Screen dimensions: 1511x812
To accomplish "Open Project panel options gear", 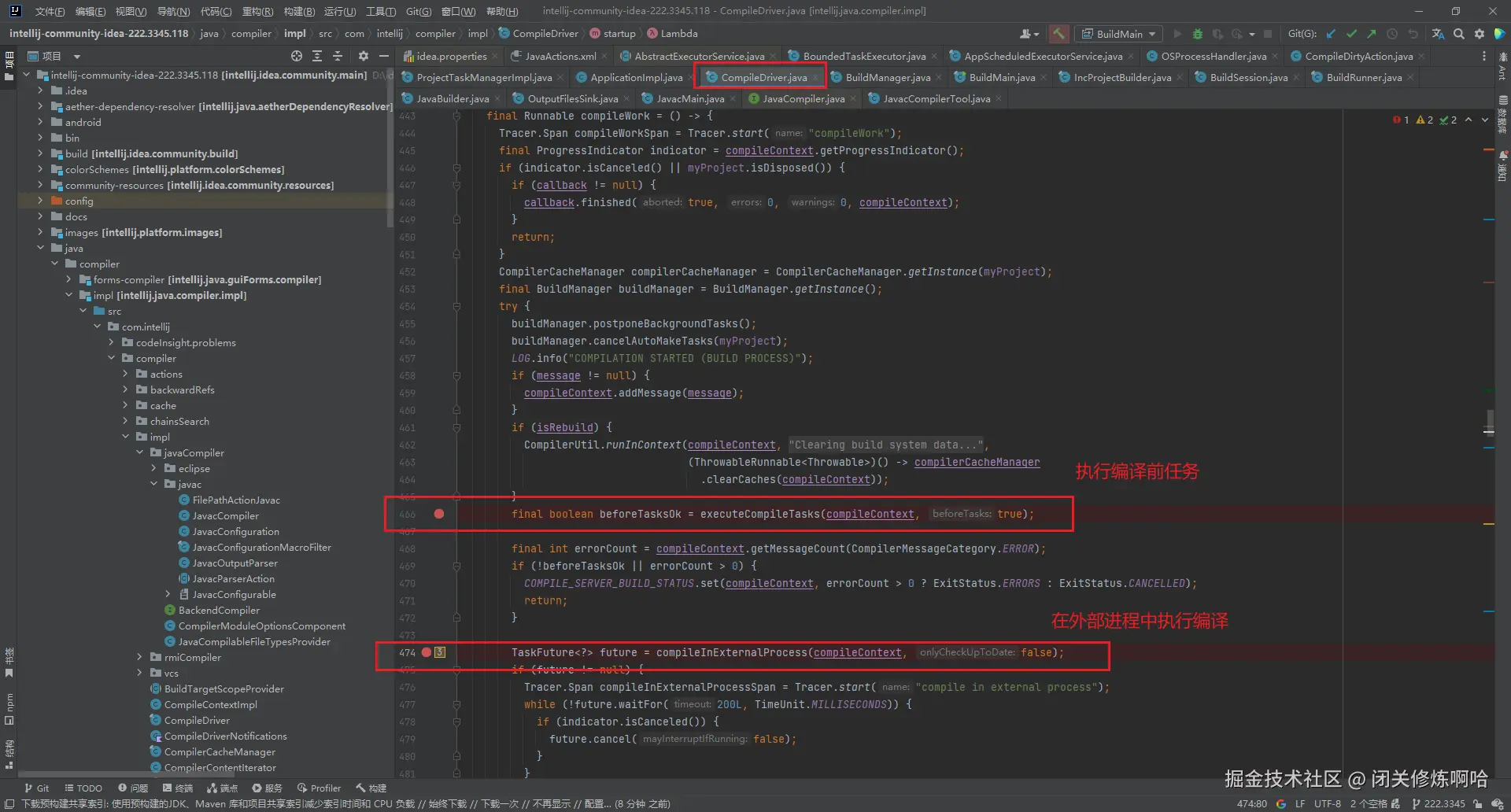I will pos(363,56).
